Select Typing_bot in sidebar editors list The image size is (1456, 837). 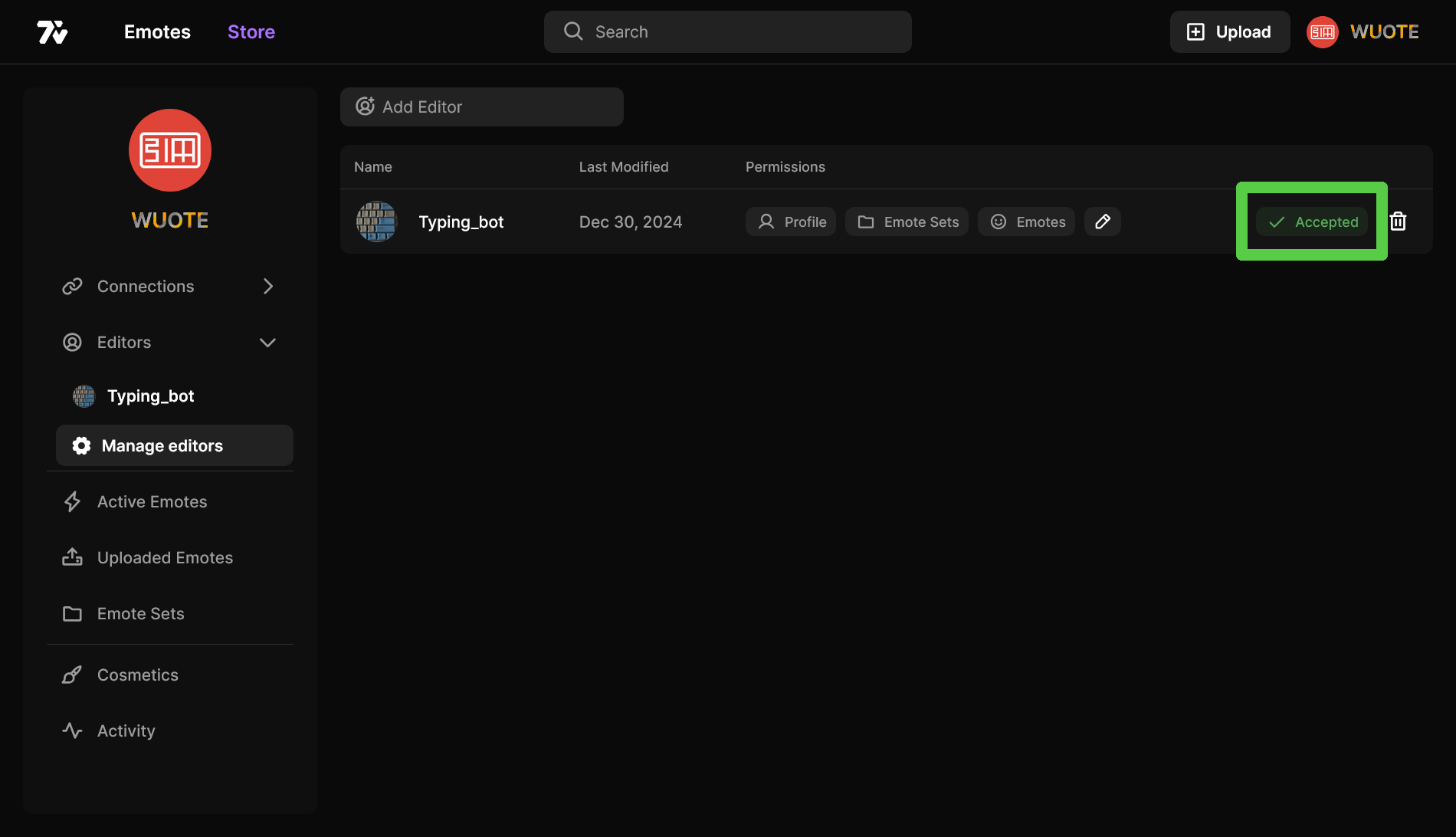(150, 396)
